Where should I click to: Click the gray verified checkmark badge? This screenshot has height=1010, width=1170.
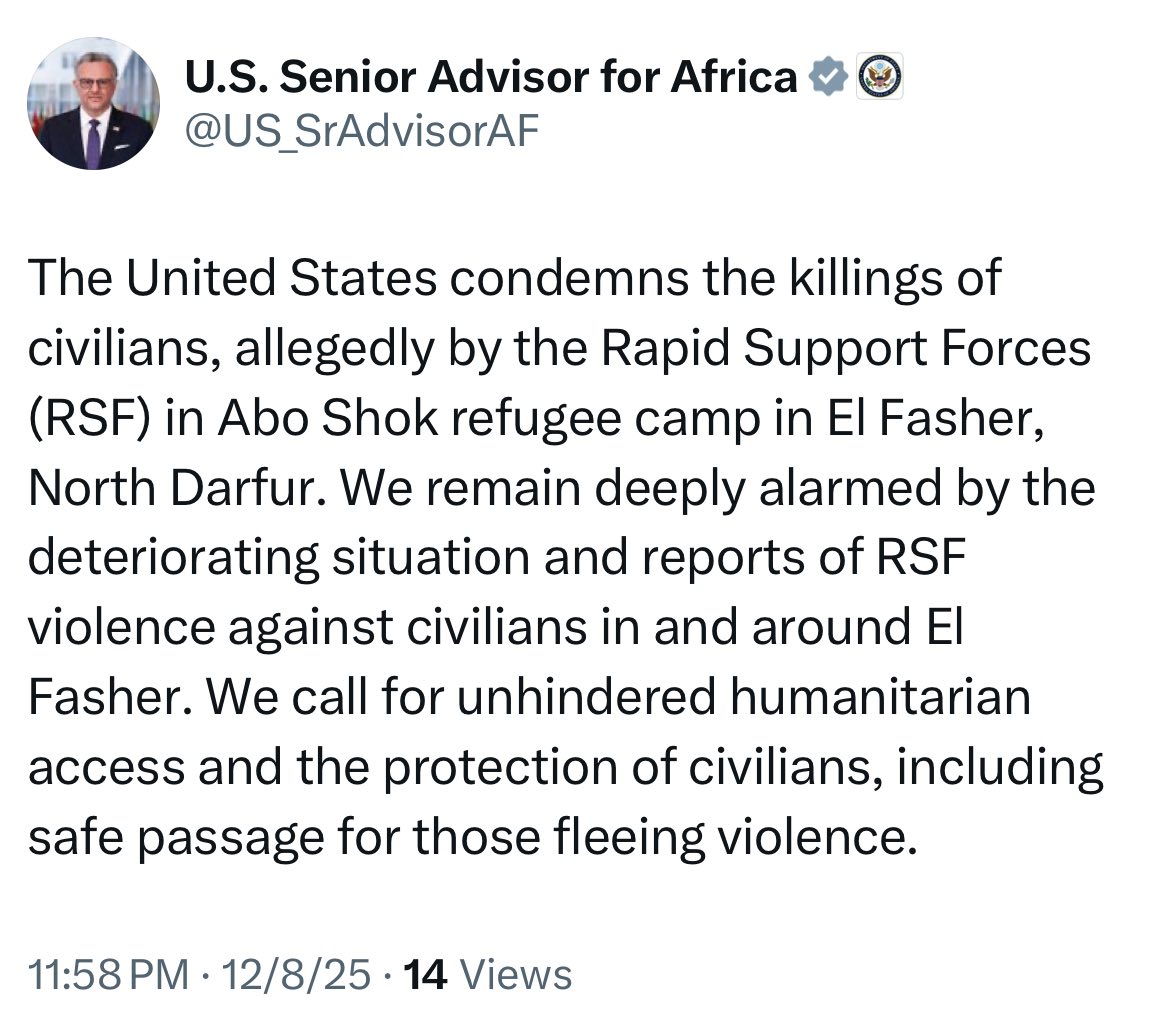[828, 78]
